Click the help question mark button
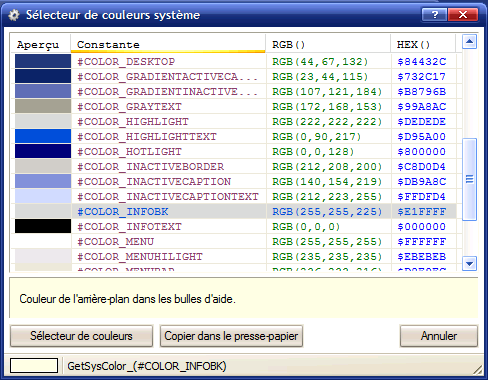488x380 pixels. [434, 15]
